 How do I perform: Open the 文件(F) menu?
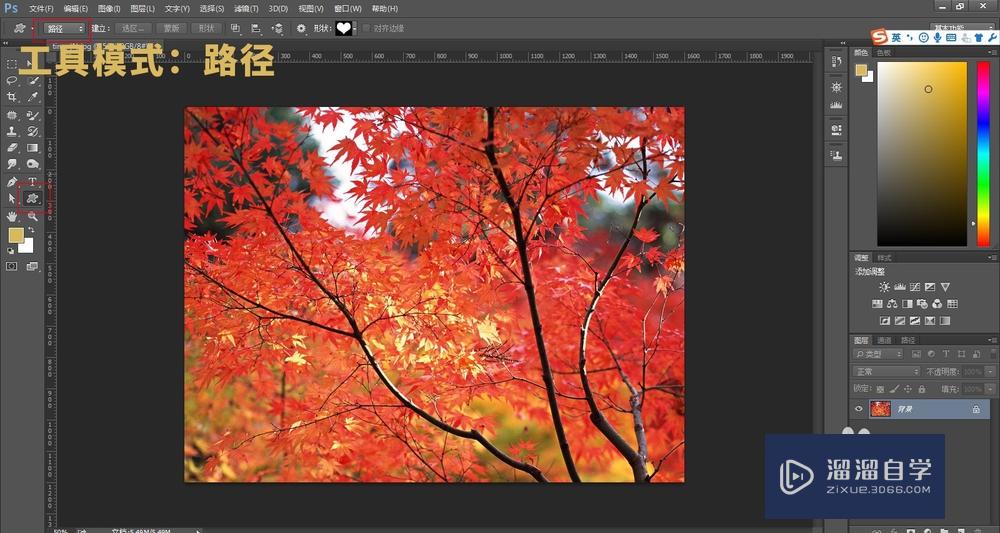click(41, 9)
